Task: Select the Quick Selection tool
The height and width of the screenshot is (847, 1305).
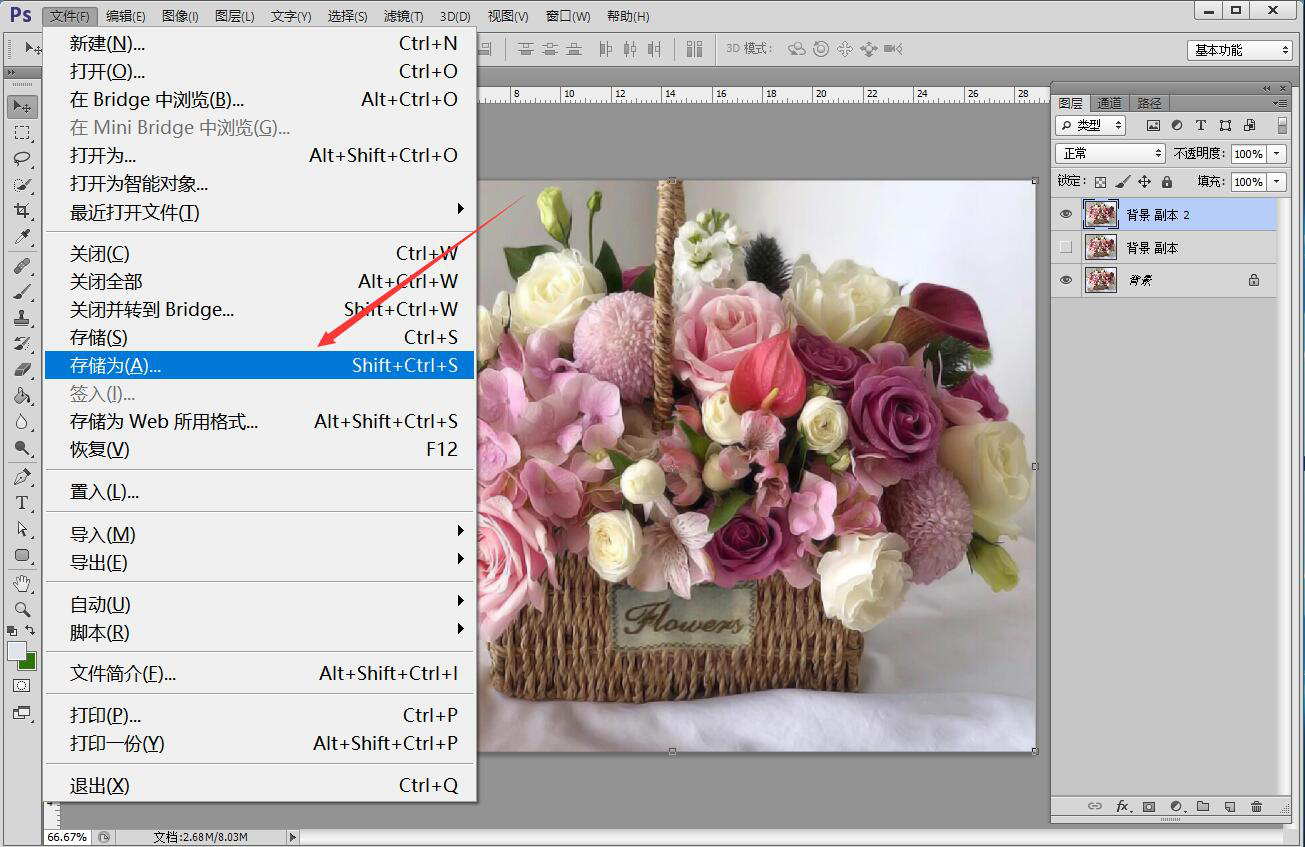Action: [x=22, y=185]
